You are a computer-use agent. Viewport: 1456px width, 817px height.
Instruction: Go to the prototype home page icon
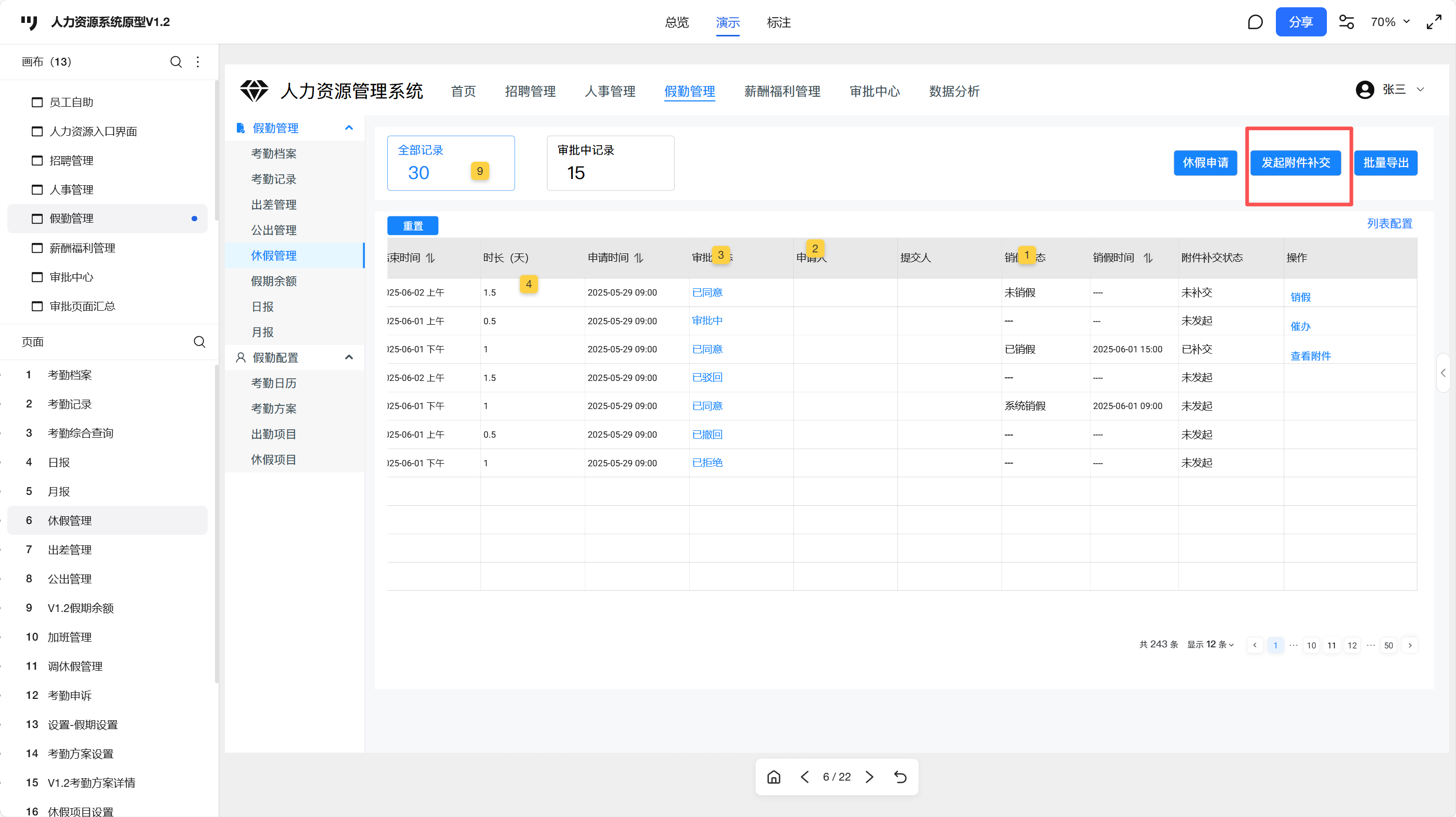pyautogui.click(x=774, y=777)
